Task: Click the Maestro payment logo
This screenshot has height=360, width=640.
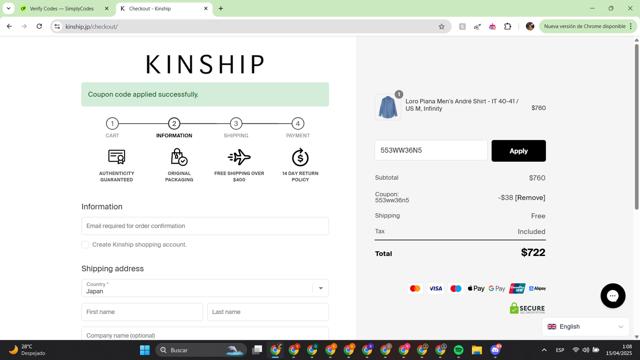Action: coord(456,289)
